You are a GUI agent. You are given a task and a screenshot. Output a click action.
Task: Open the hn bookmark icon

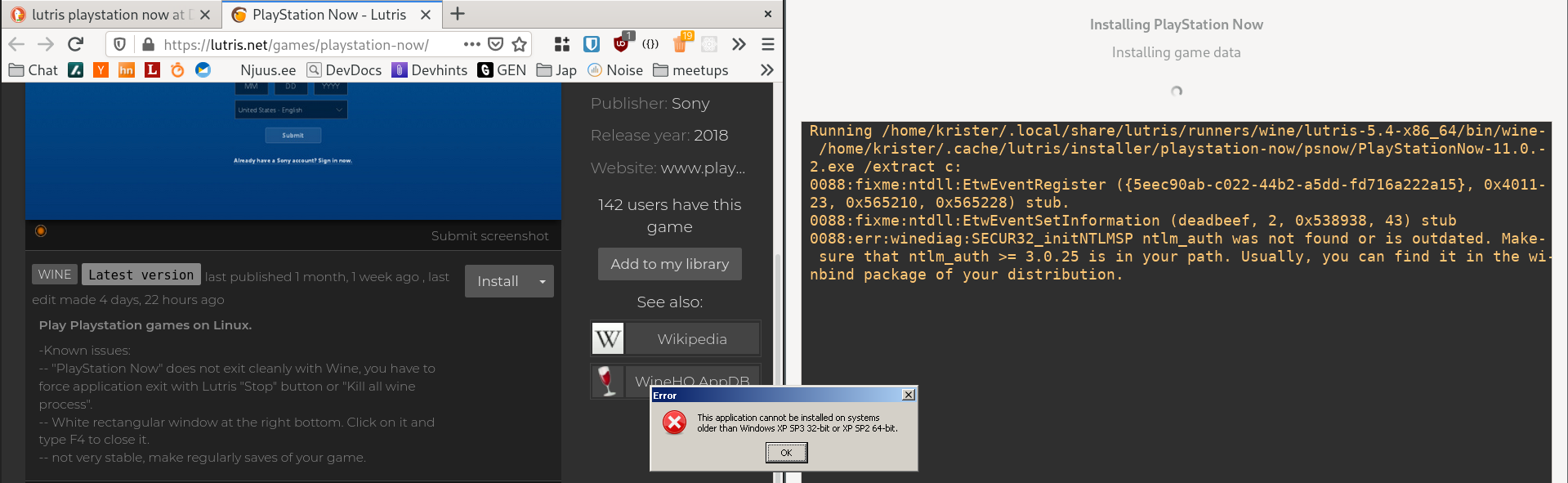tap(127, 70)
